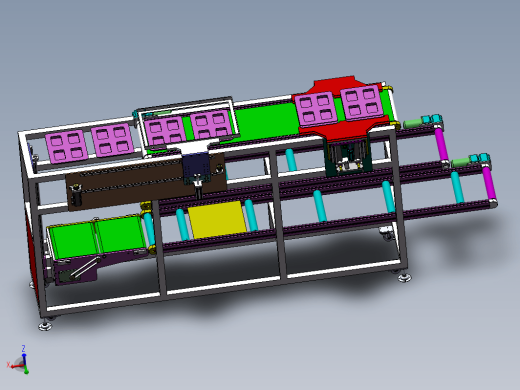Select the brown side plate with chain rows
Screen dimensions: 520x390
click(x=146, y=183)
